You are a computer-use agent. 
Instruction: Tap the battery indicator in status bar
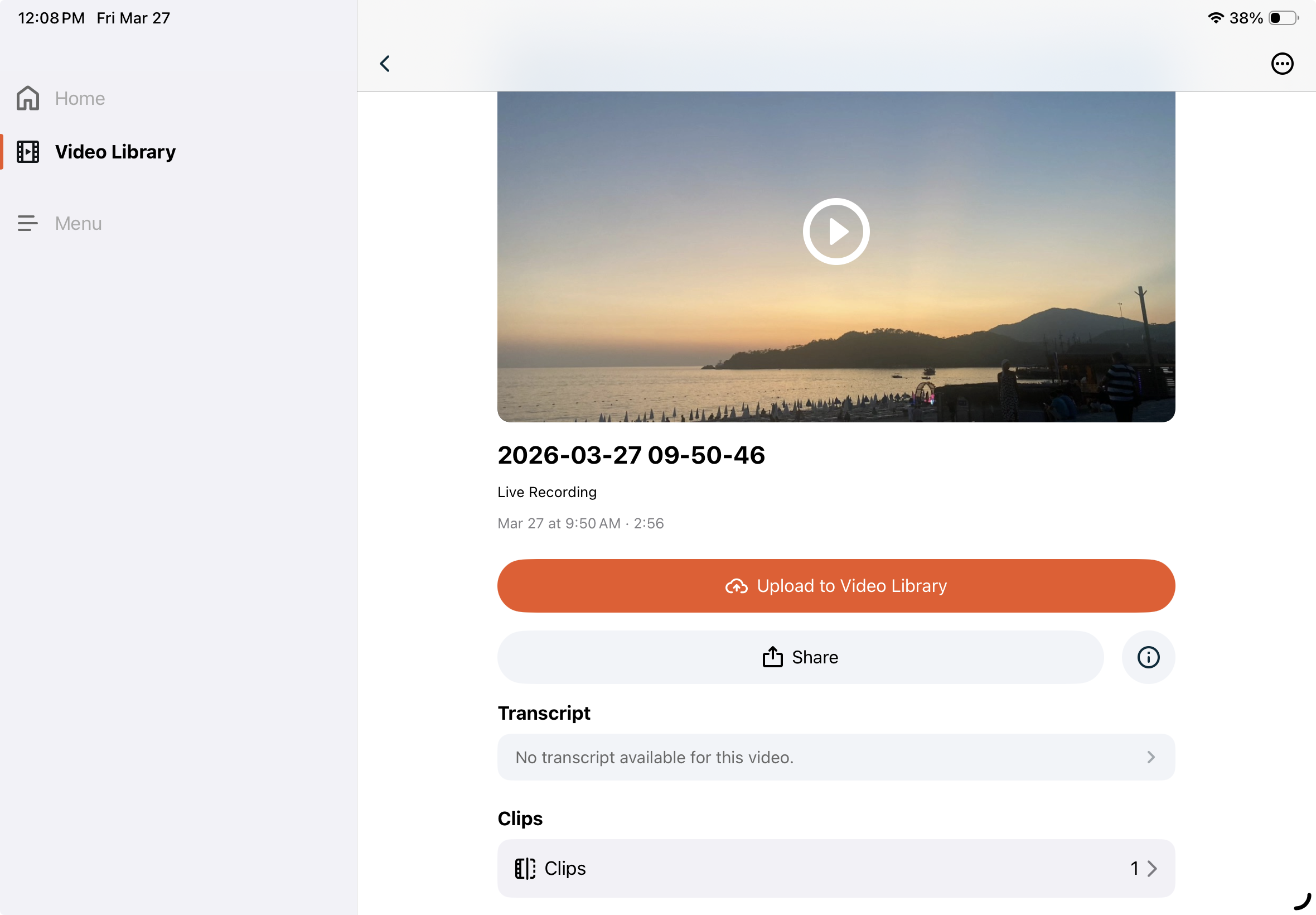1282,18
